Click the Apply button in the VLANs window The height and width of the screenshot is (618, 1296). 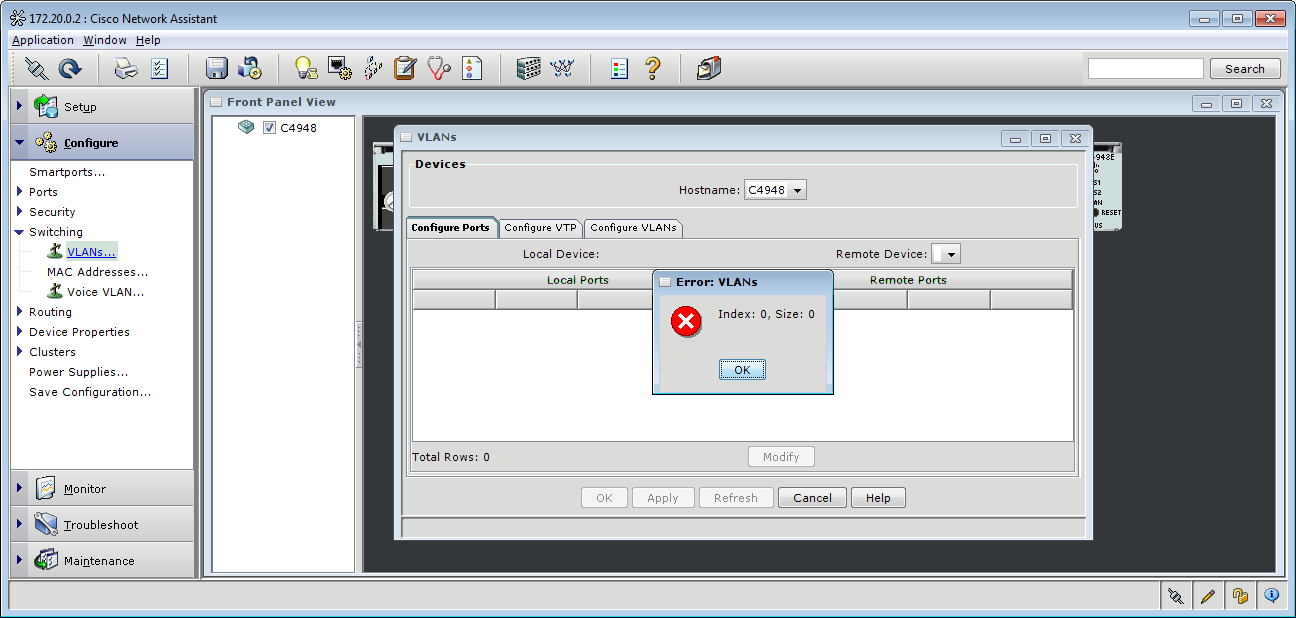coord(663,498)
